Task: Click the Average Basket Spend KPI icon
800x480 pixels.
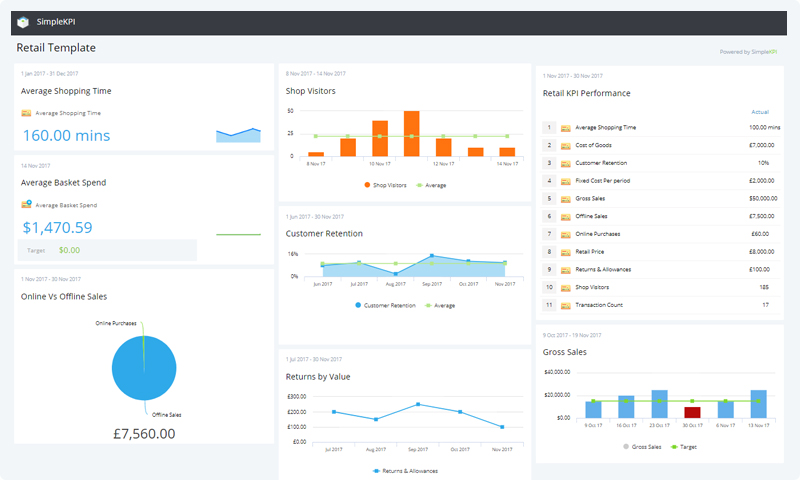Action: tap(26, 204)
